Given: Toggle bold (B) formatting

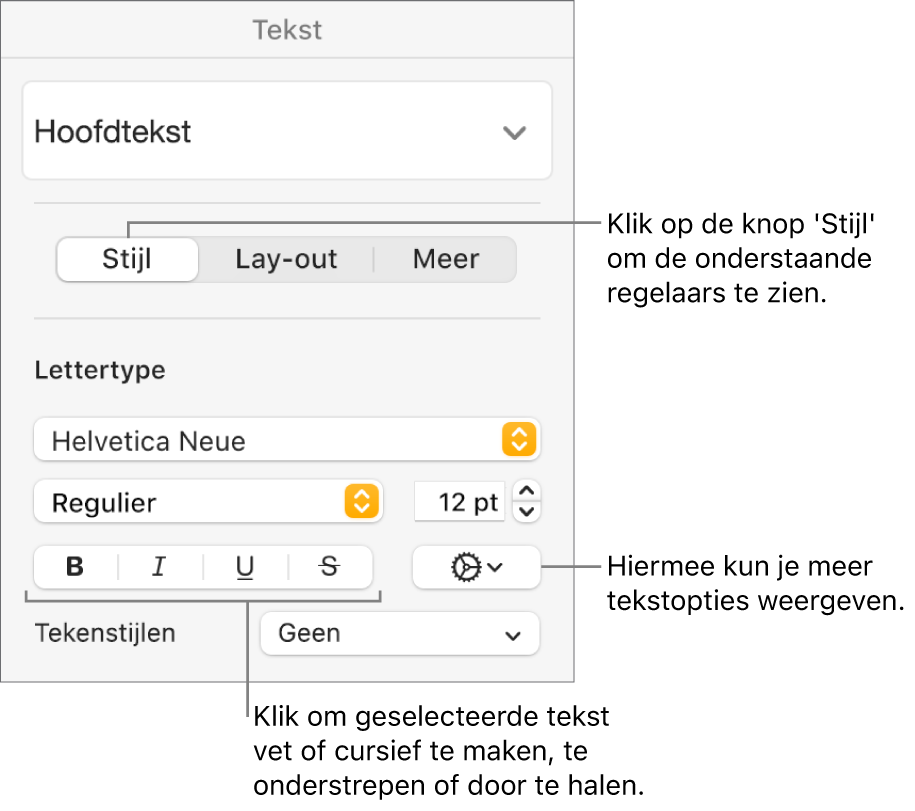Looking at the screenshot, I should point(75,567).
